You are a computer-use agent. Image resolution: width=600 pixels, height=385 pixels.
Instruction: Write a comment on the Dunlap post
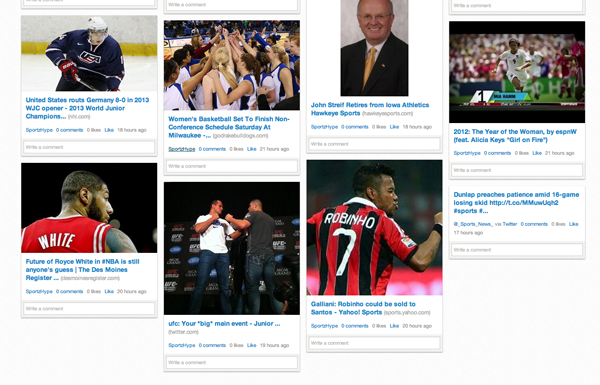517,250
